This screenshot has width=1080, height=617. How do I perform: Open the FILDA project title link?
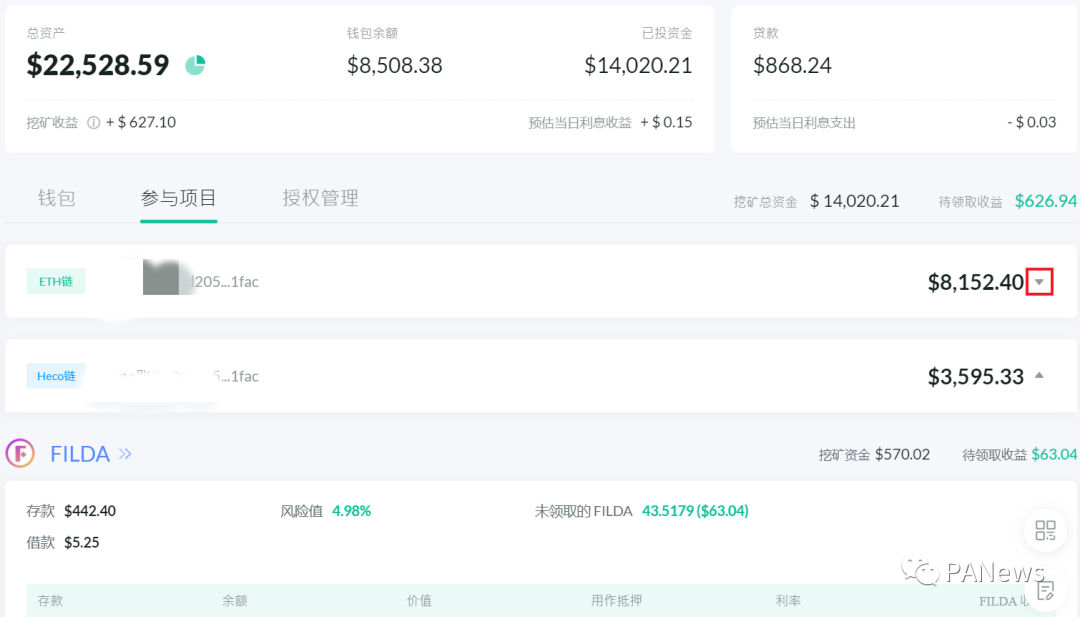(x=81, y=453)
